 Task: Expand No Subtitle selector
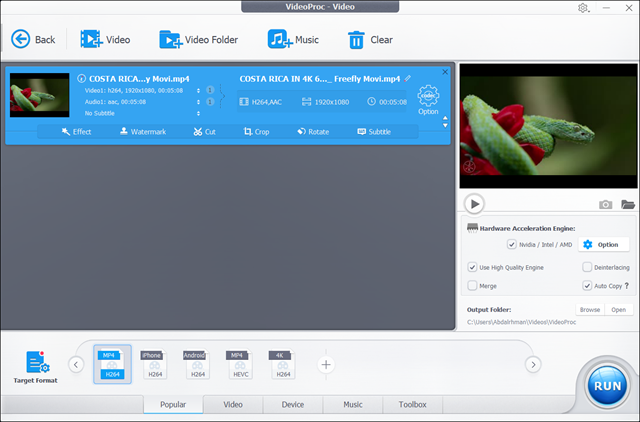coord(198,113)
